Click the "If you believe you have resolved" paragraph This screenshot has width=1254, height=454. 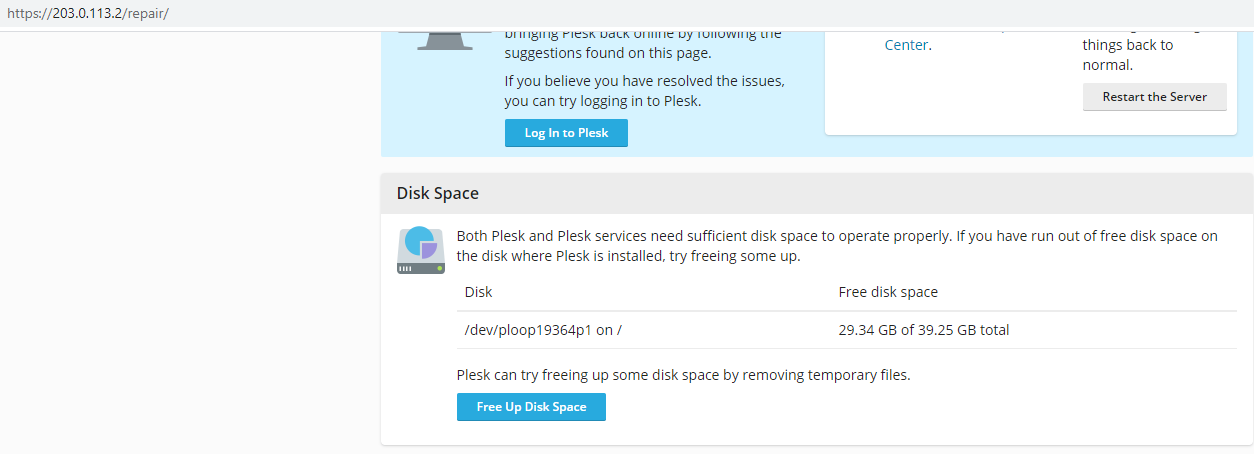click(645, 91)
